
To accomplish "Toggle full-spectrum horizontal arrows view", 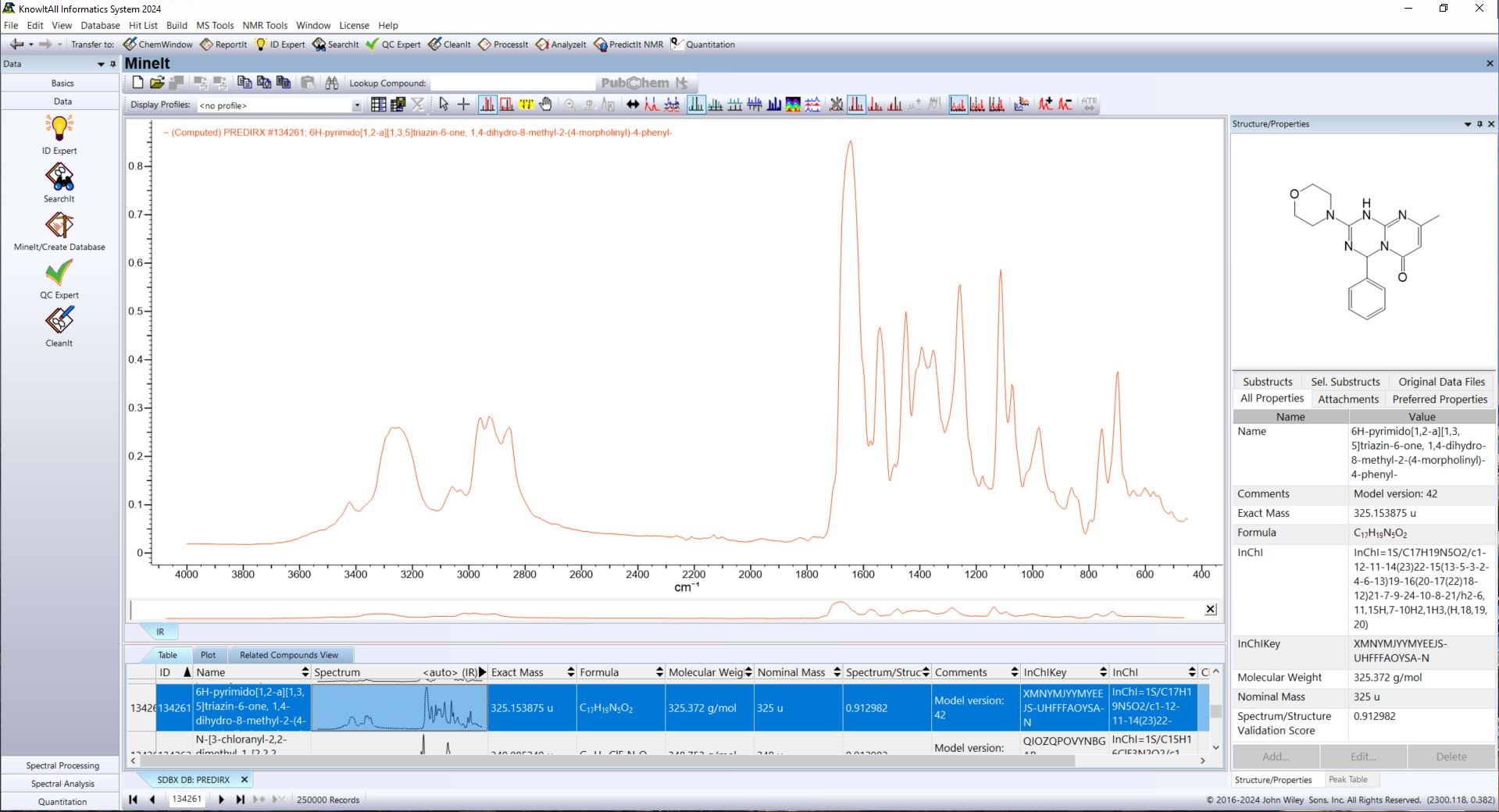I will coord(633,105).
